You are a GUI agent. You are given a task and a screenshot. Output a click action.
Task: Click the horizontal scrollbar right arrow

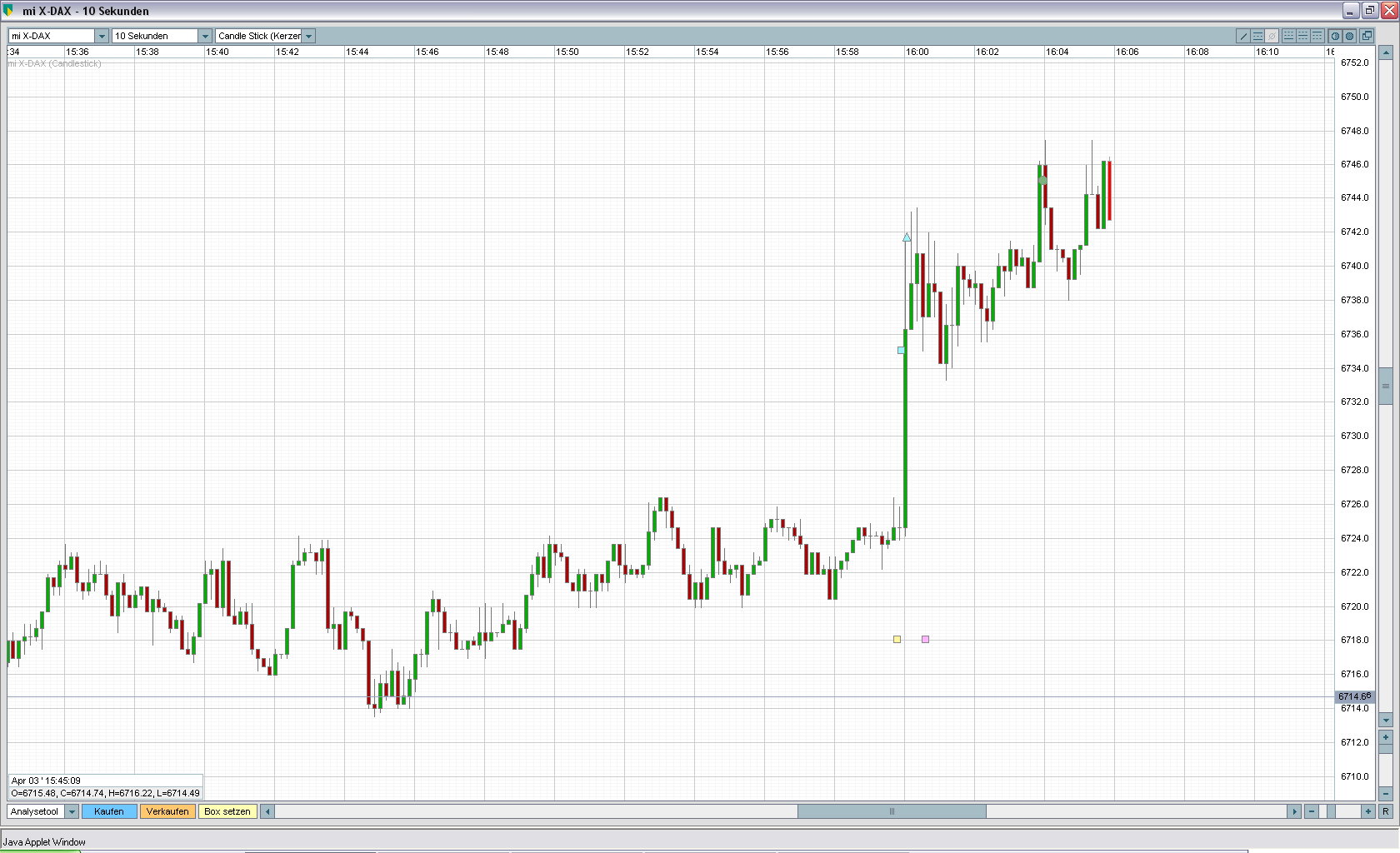[x=1294, y=811]
